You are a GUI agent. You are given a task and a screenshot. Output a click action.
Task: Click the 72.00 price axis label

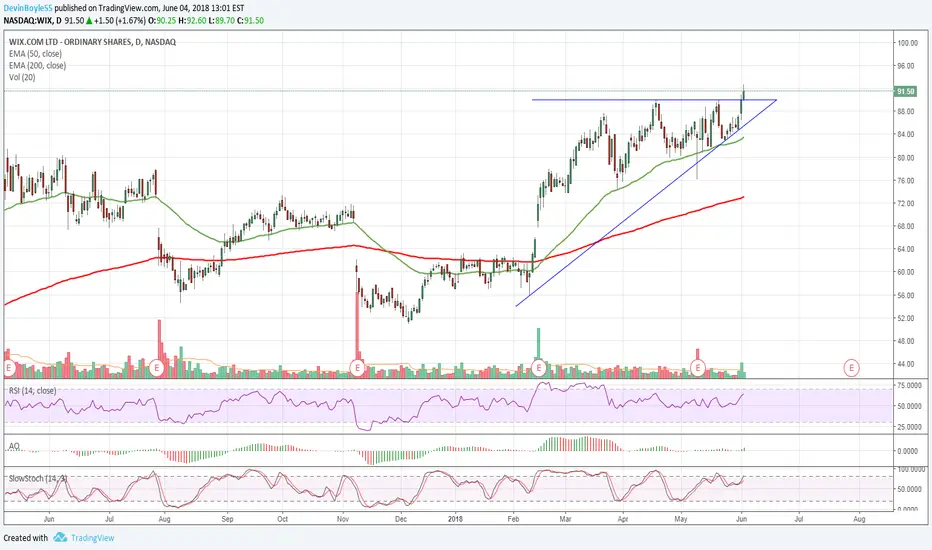coord(906,203)
